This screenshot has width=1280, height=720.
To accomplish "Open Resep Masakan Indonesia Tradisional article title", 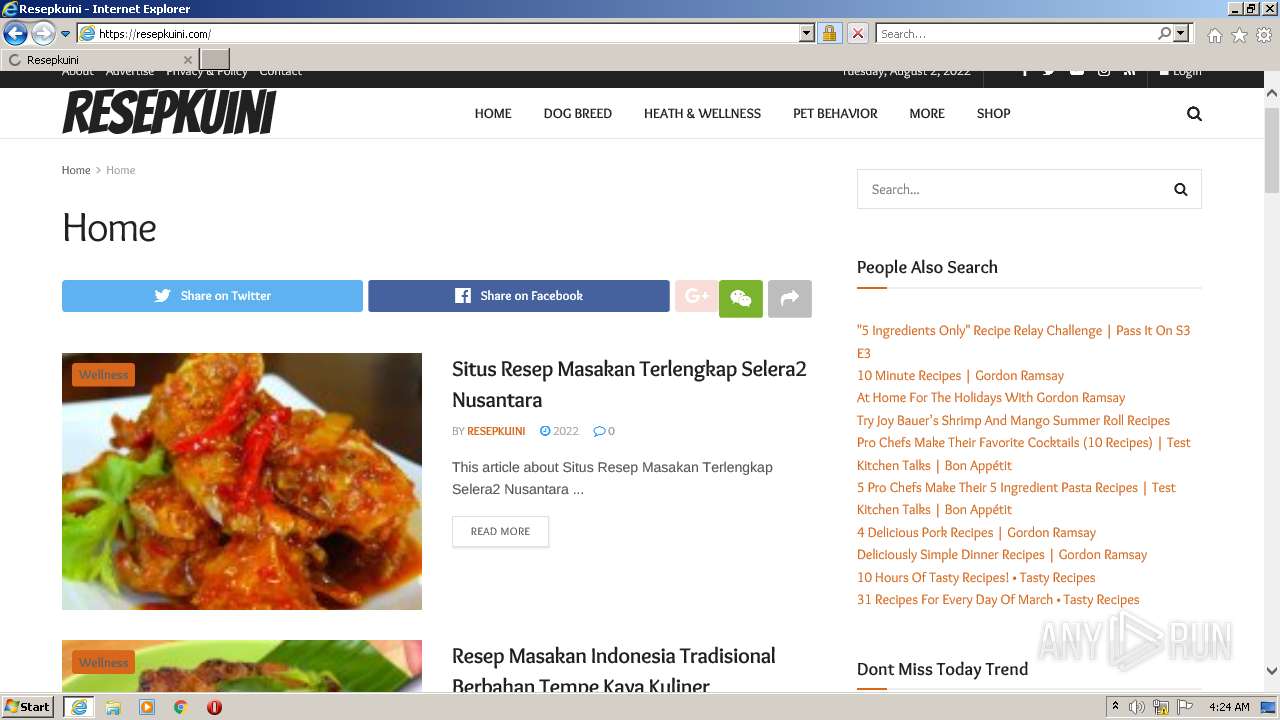I will [x=614, y=671].
